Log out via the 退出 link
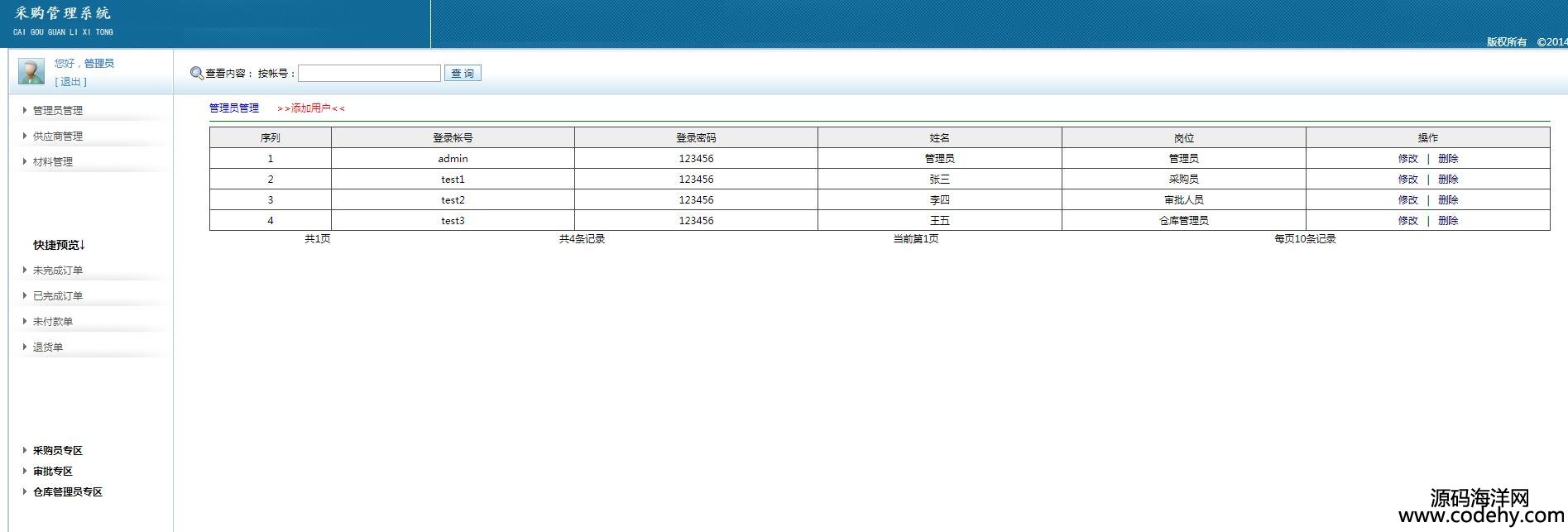The image size is (1568, 532). (x=70, y=82)
